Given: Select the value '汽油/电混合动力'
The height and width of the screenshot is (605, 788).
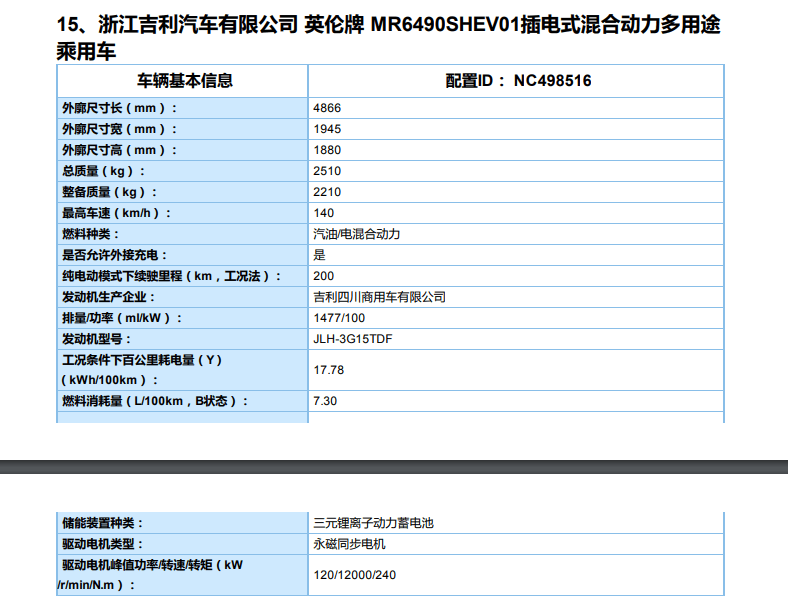Looking at the screenshot, I should tap(356, 234).
